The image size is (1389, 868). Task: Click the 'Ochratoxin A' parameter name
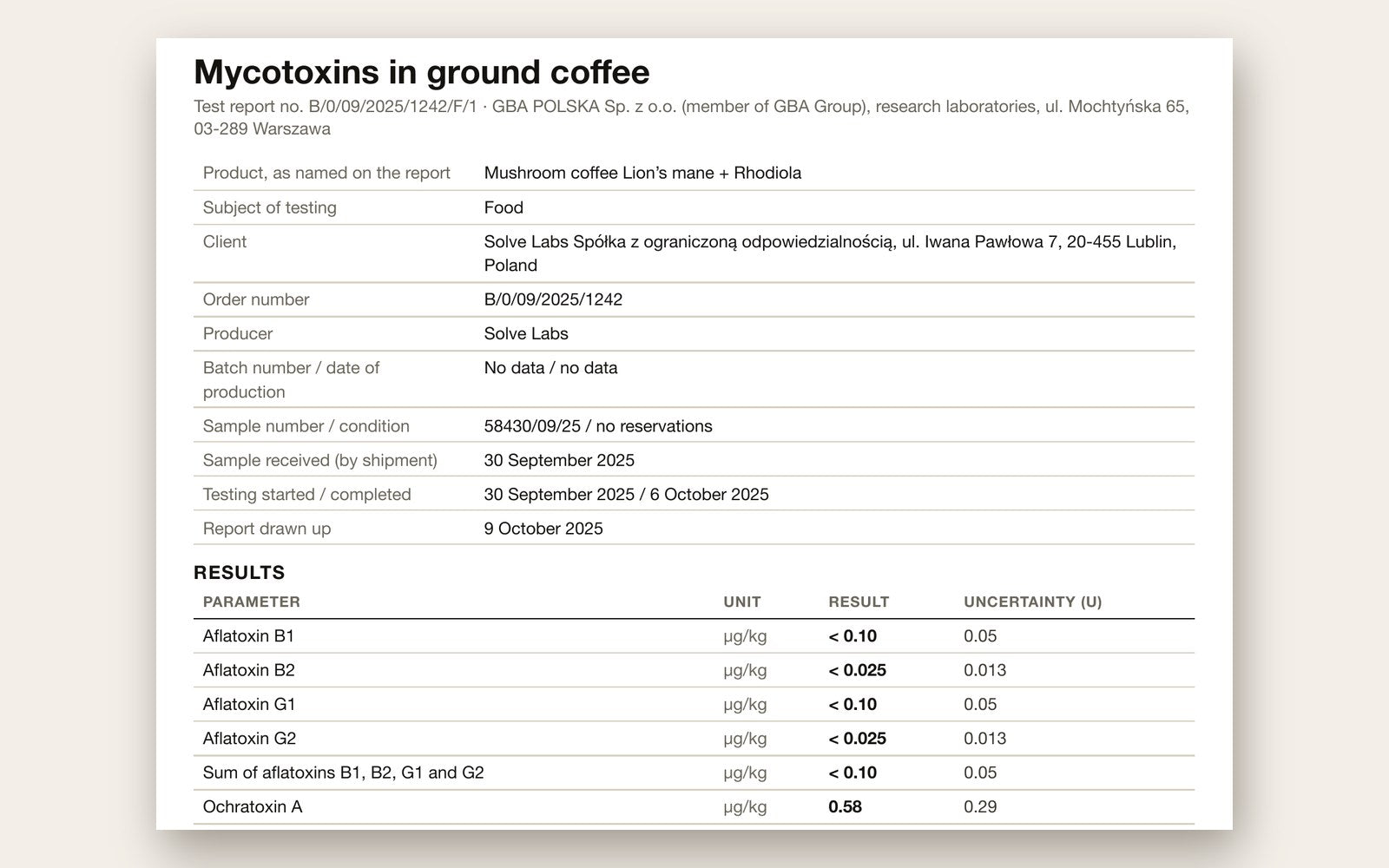[253, 807]
